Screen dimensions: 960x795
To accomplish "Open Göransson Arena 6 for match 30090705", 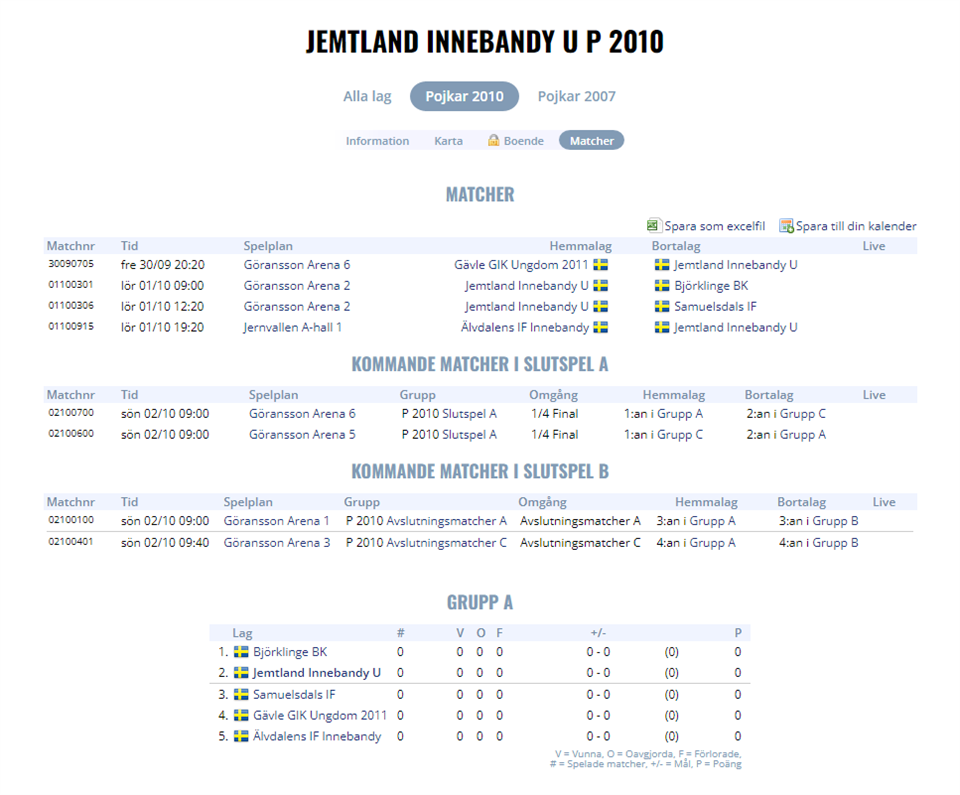I will [297, 265].
